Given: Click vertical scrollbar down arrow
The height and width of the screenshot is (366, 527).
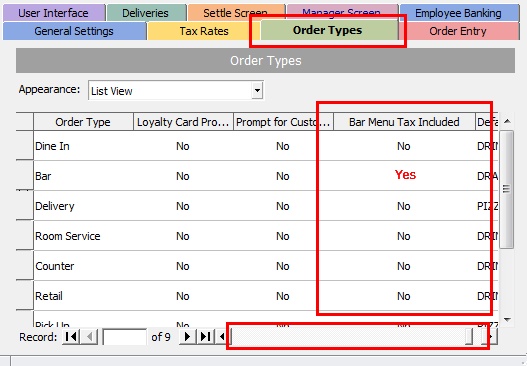Looking at the screenshot, I should pos(507,319).
